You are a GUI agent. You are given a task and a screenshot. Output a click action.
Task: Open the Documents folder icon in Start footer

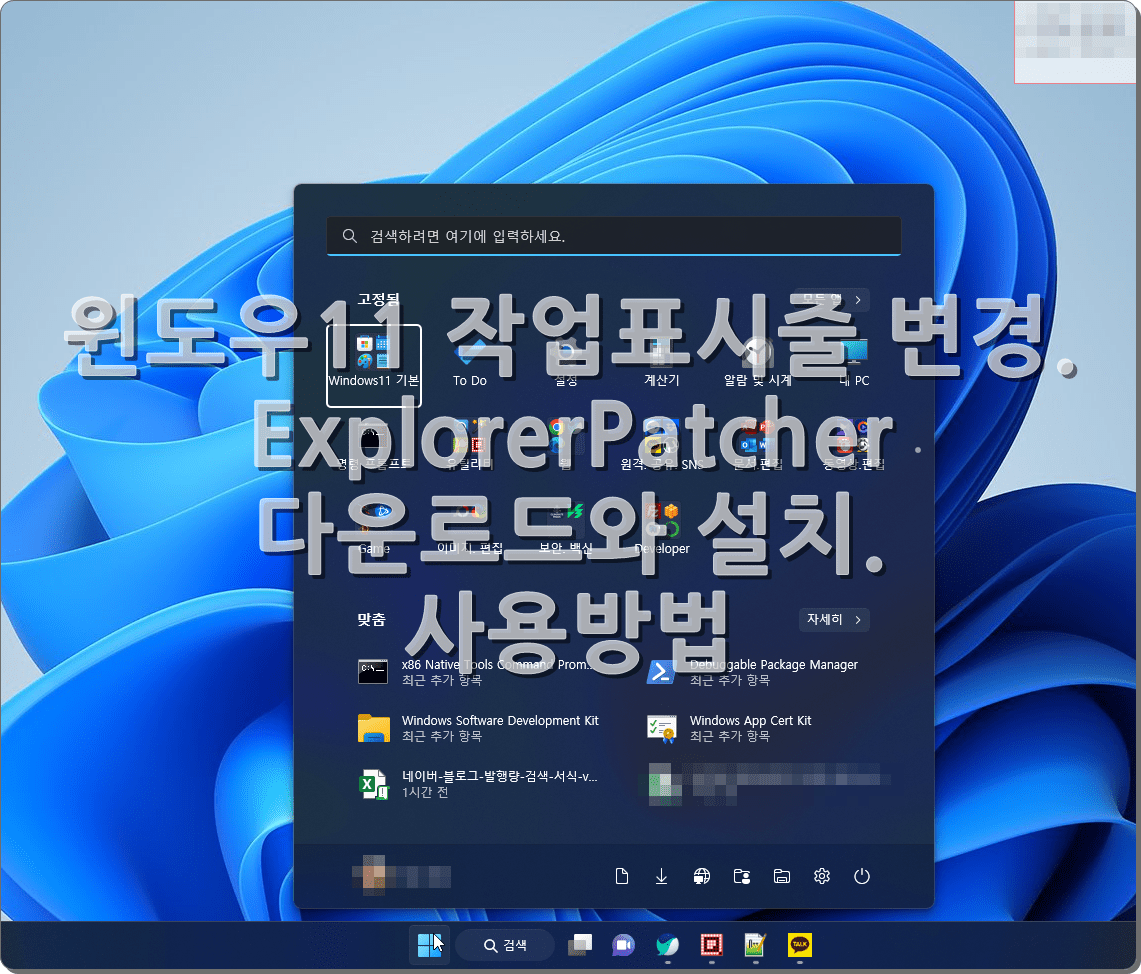click(x=621, y=877)
